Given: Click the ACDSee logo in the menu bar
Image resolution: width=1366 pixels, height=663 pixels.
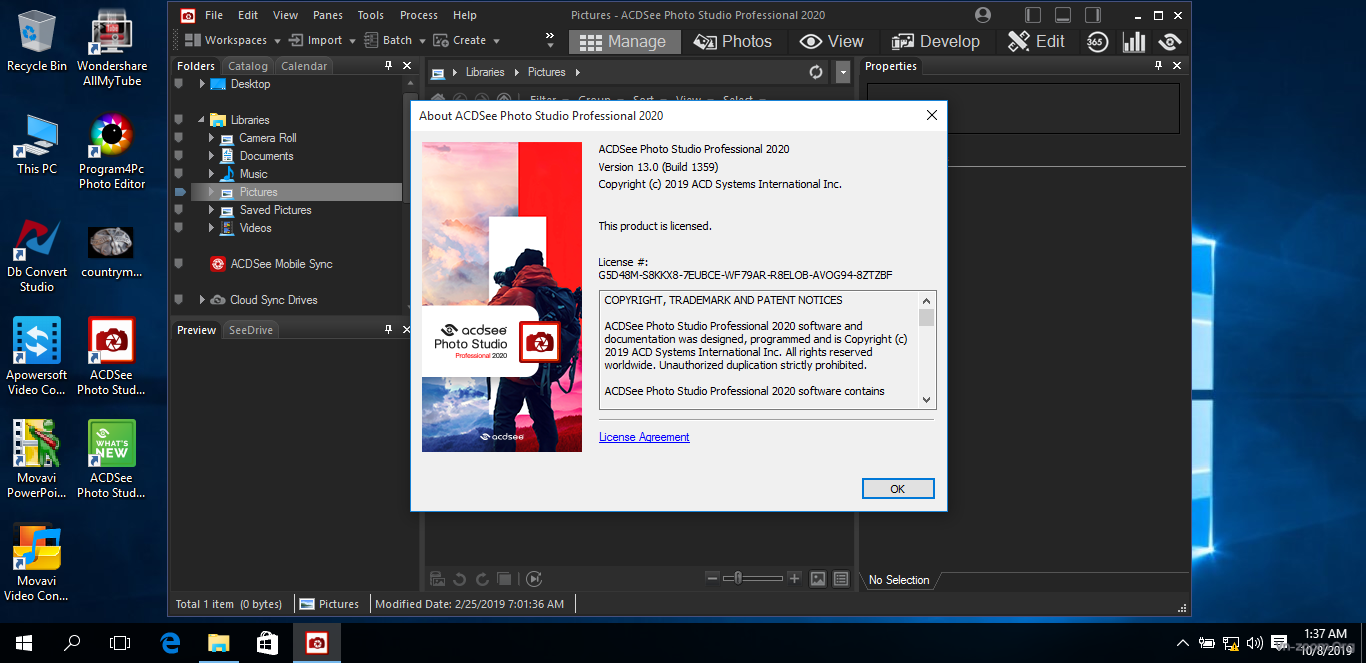Looking at the screenshot, I should click(187, 15).
